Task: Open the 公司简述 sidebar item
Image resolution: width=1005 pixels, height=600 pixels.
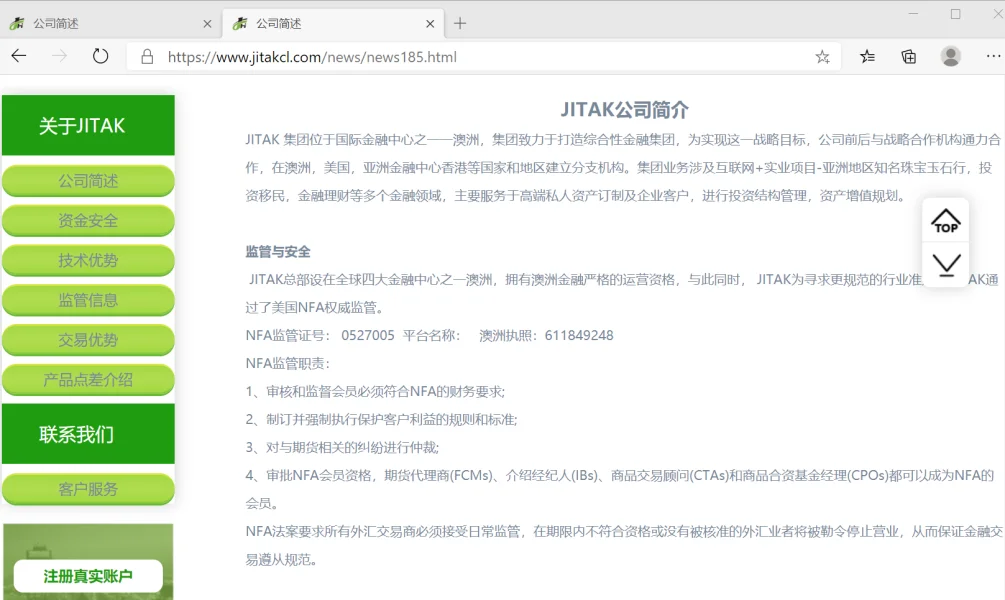Action: (x=88, y=181)
